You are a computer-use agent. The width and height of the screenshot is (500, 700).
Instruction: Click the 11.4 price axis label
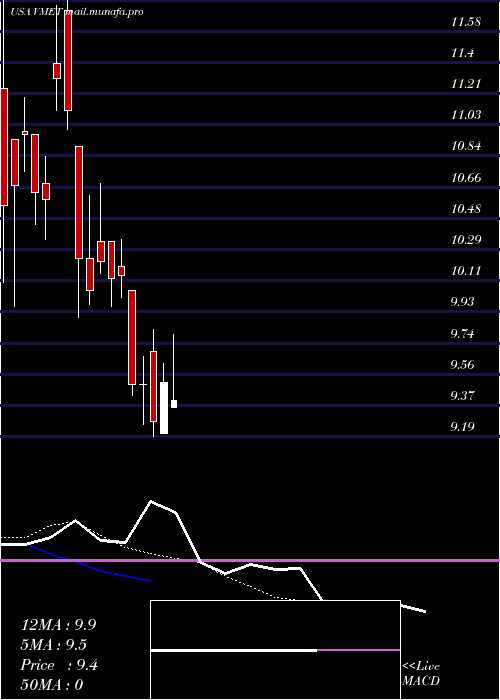pyautogui.click(x=462, y=53)
